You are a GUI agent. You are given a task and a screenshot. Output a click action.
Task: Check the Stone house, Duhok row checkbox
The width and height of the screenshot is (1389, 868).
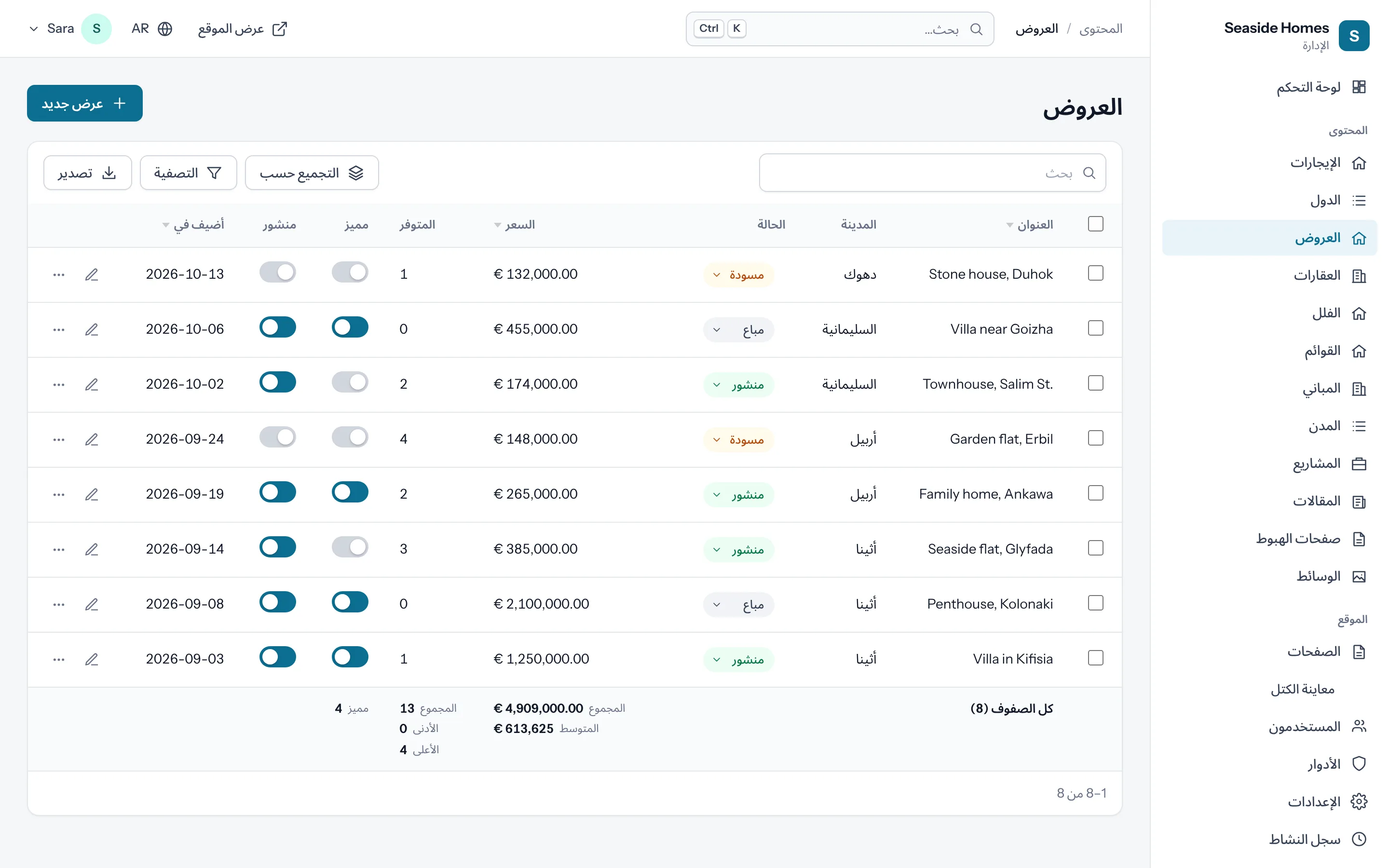point(1096,273)
